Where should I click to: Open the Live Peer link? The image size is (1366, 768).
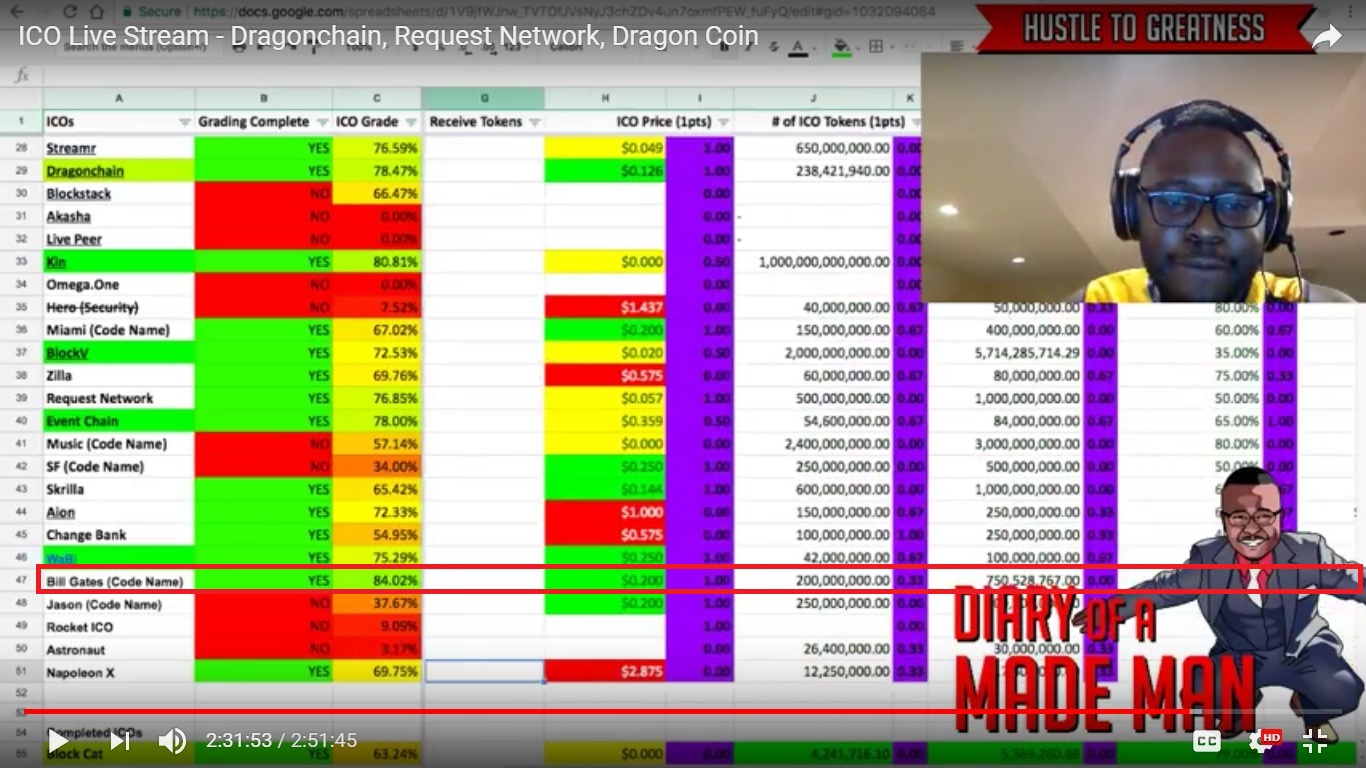[74, 239]
